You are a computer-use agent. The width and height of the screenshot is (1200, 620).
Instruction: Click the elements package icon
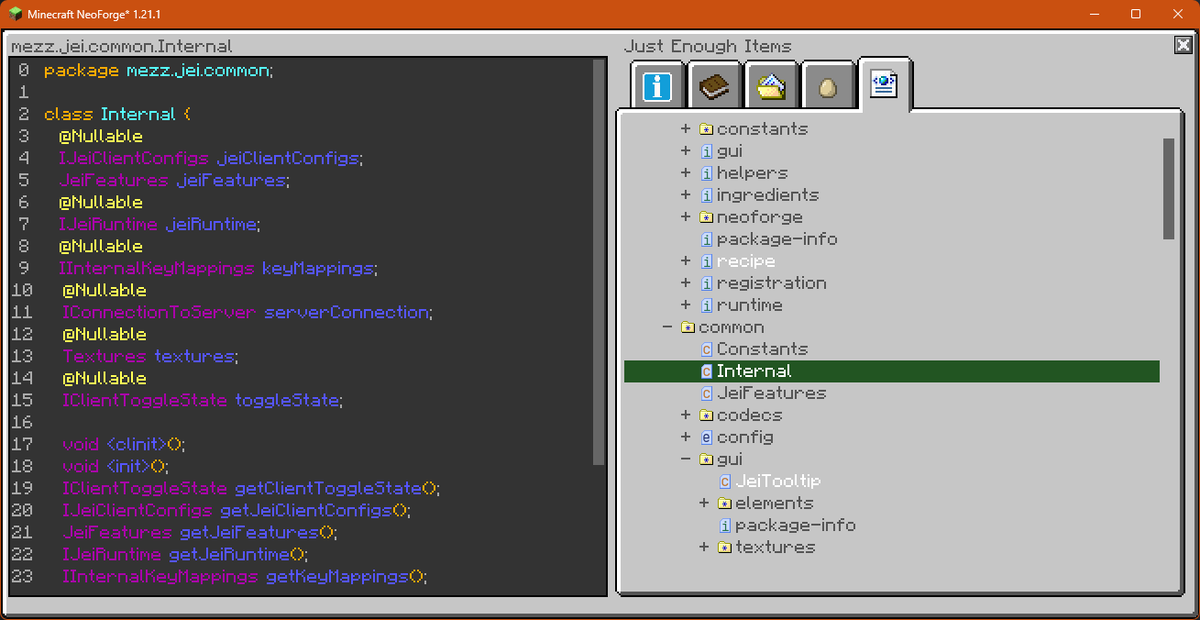pos(724,503)
